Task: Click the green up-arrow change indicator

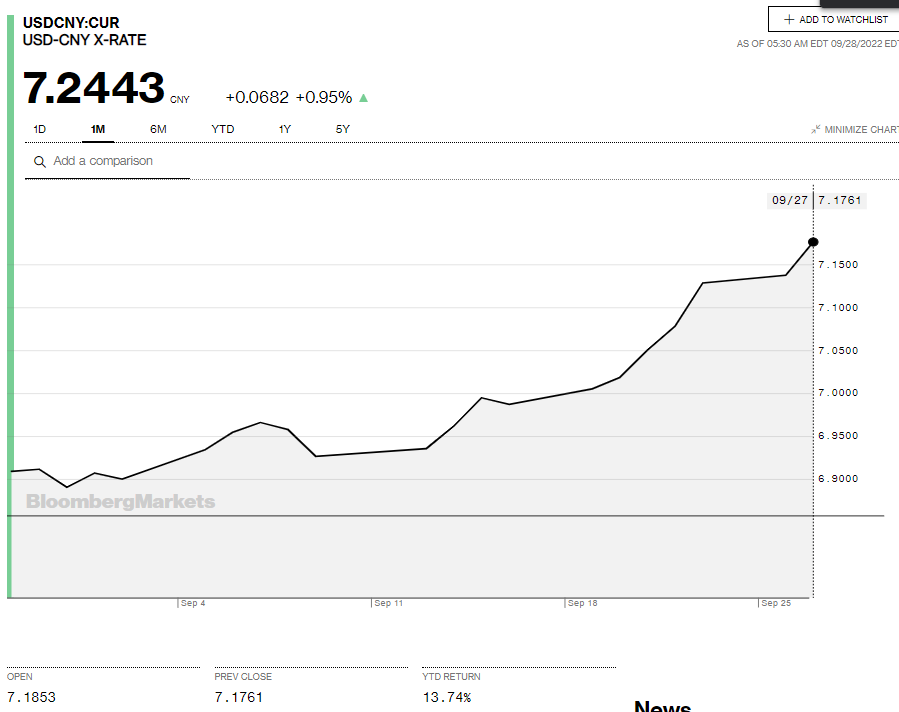Action: (364, 98)
